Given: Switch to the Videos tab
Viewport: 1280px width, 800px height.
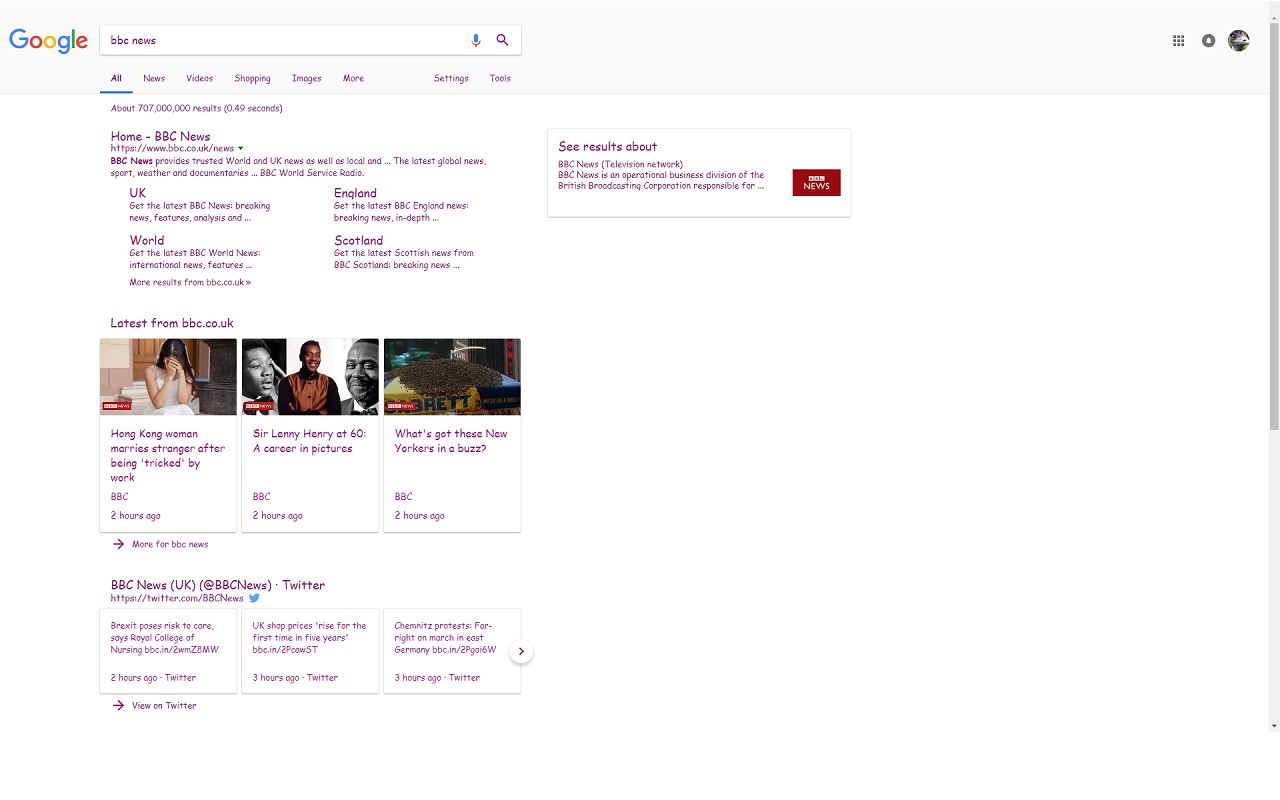Looking at the screenshot, I should click(x=199, y=78).
